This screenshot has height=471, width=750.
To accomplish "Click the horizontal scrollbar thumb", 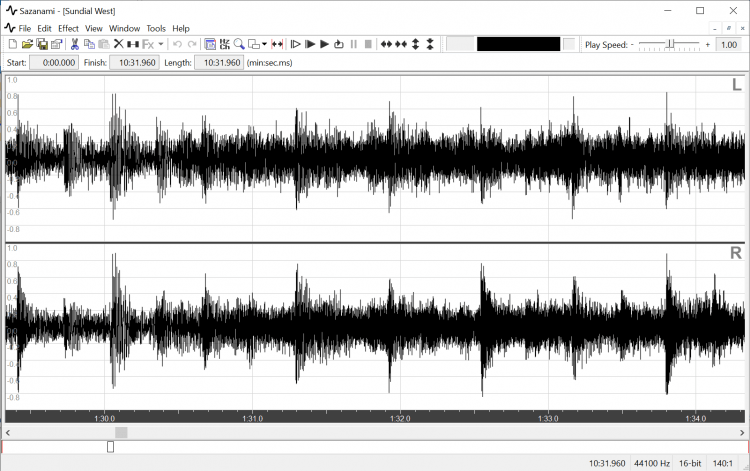I will pyautogui.click(x=121, y=432).
